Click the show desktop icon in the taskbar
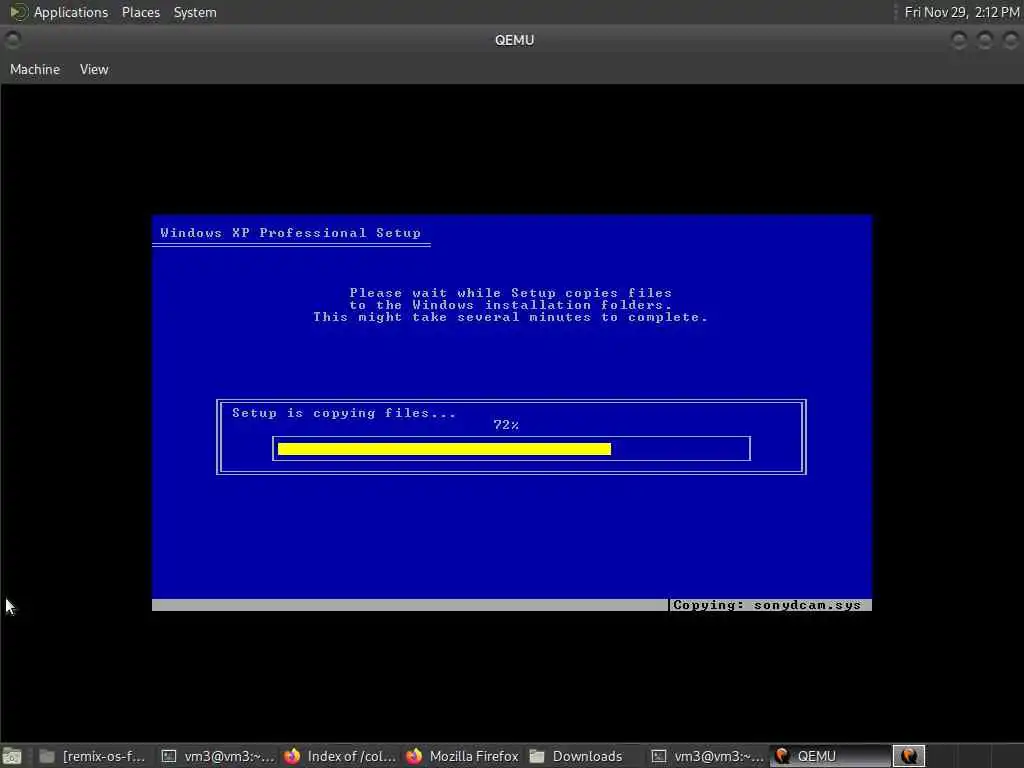This screenshot has width=1024, height=768. (x=12, y=756)
